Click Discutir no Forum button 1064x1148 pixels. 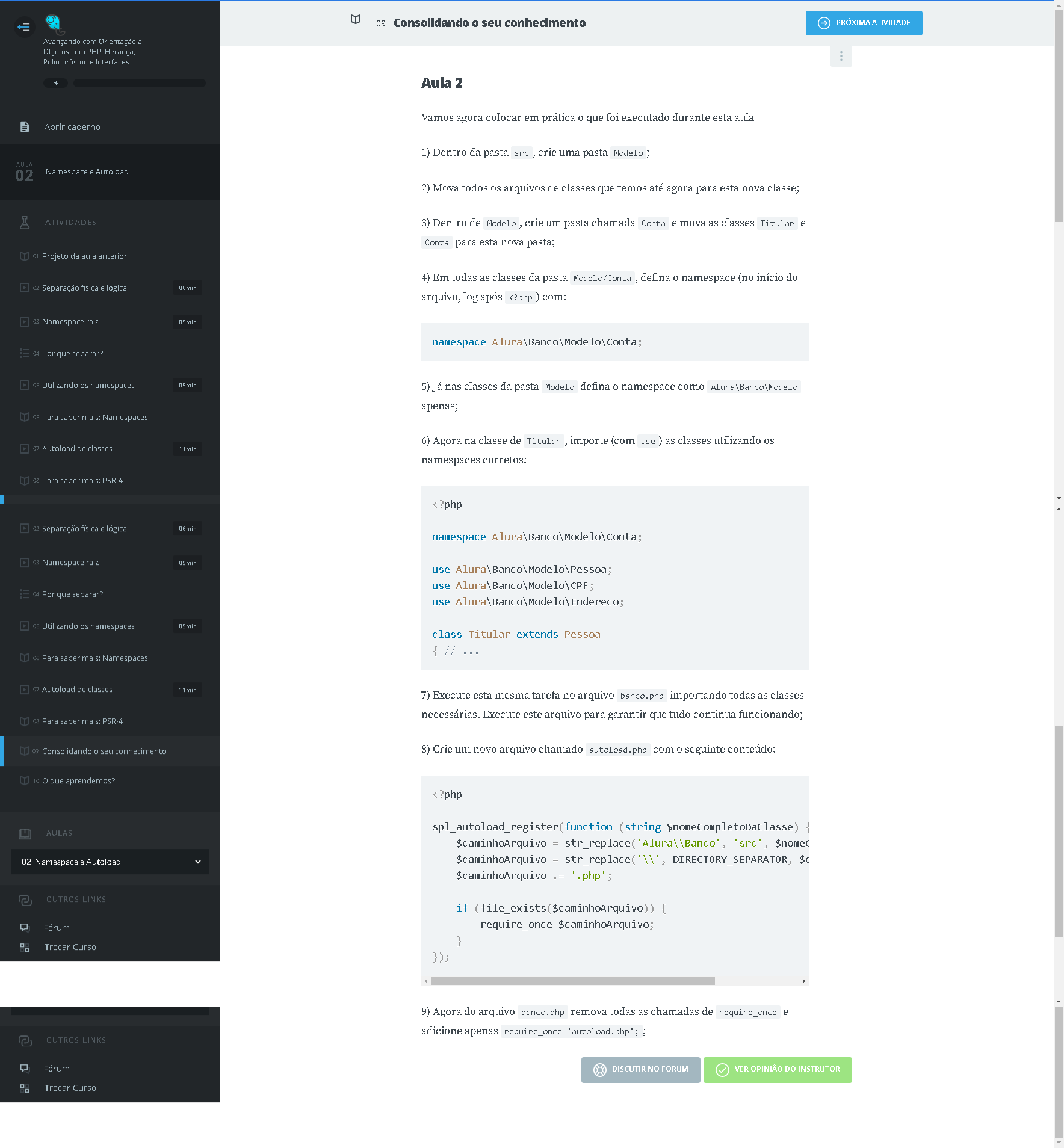click(x=640, y=1069)
